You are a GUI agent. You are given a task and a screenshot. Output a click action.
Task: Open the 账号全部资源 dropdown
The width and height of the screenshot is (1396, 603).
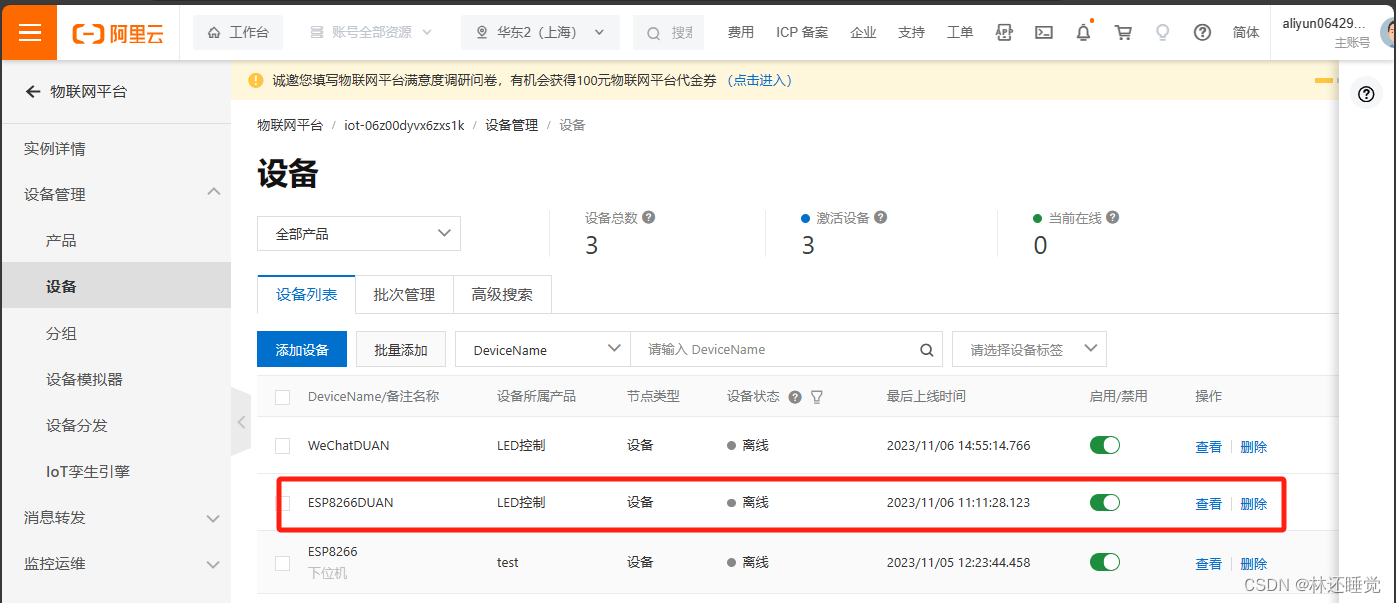point(371,32)
